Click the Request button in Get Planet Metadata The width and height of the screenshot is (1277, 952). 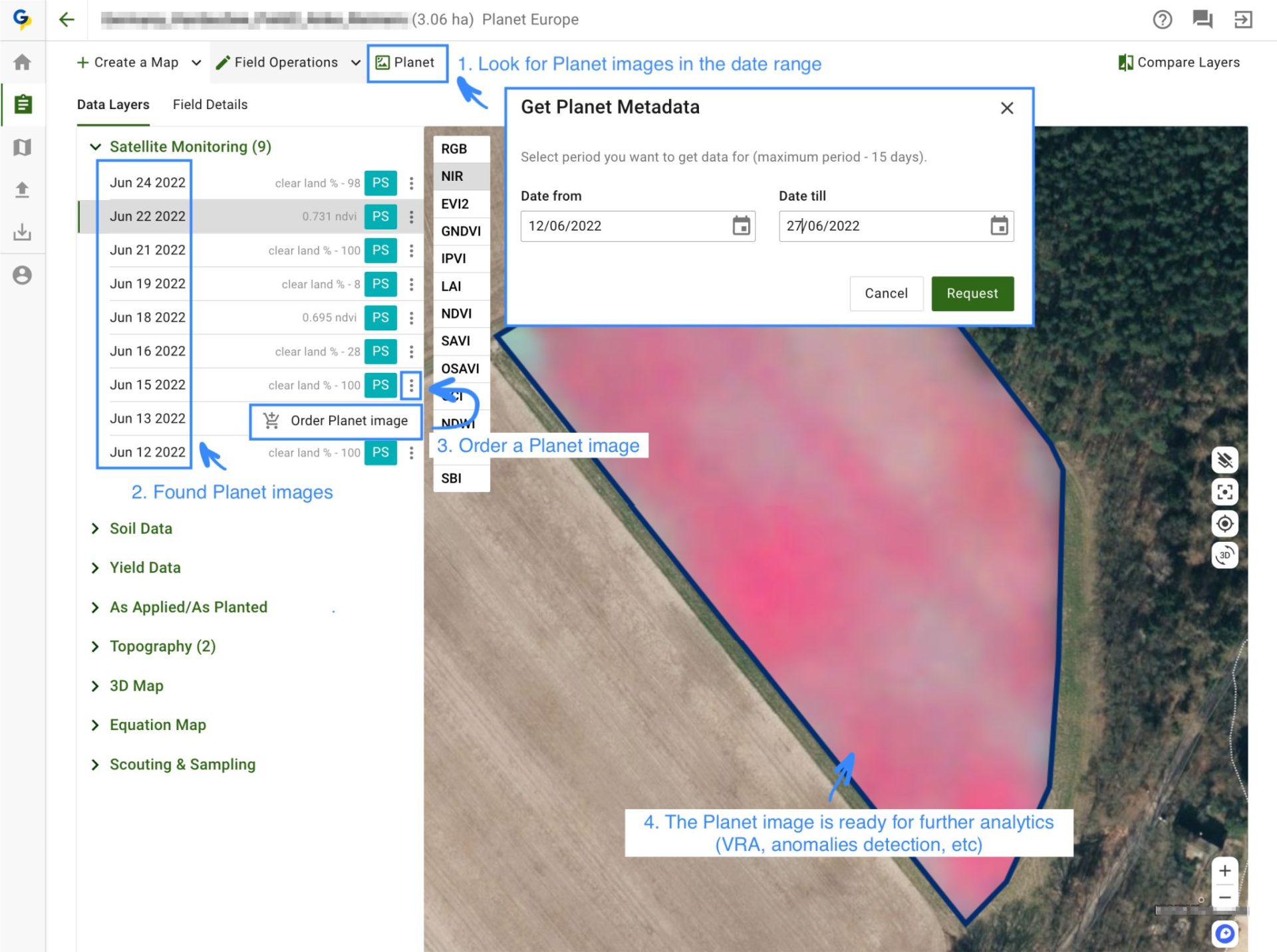click(972, 293)
